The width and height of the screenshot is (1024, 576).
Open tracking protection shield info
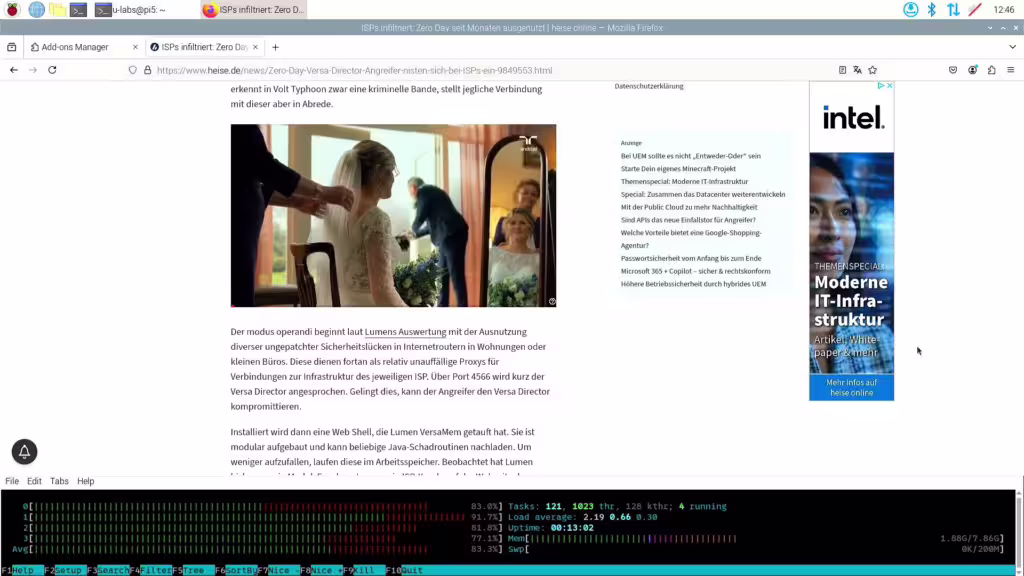coord(133,70)
